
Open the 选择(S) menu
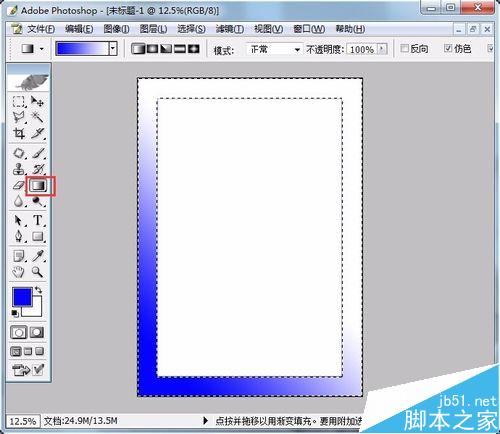point(191,29)
